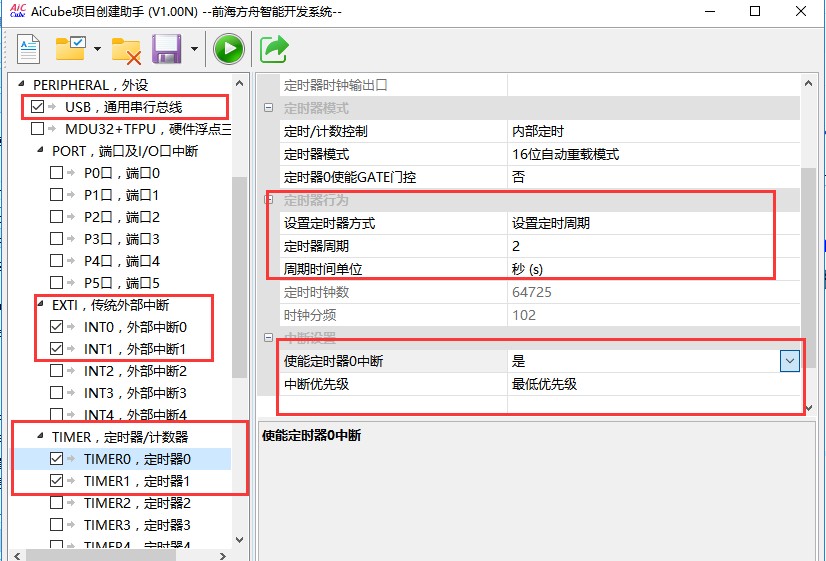Save project with the floppy disk icon

point(166,49)
